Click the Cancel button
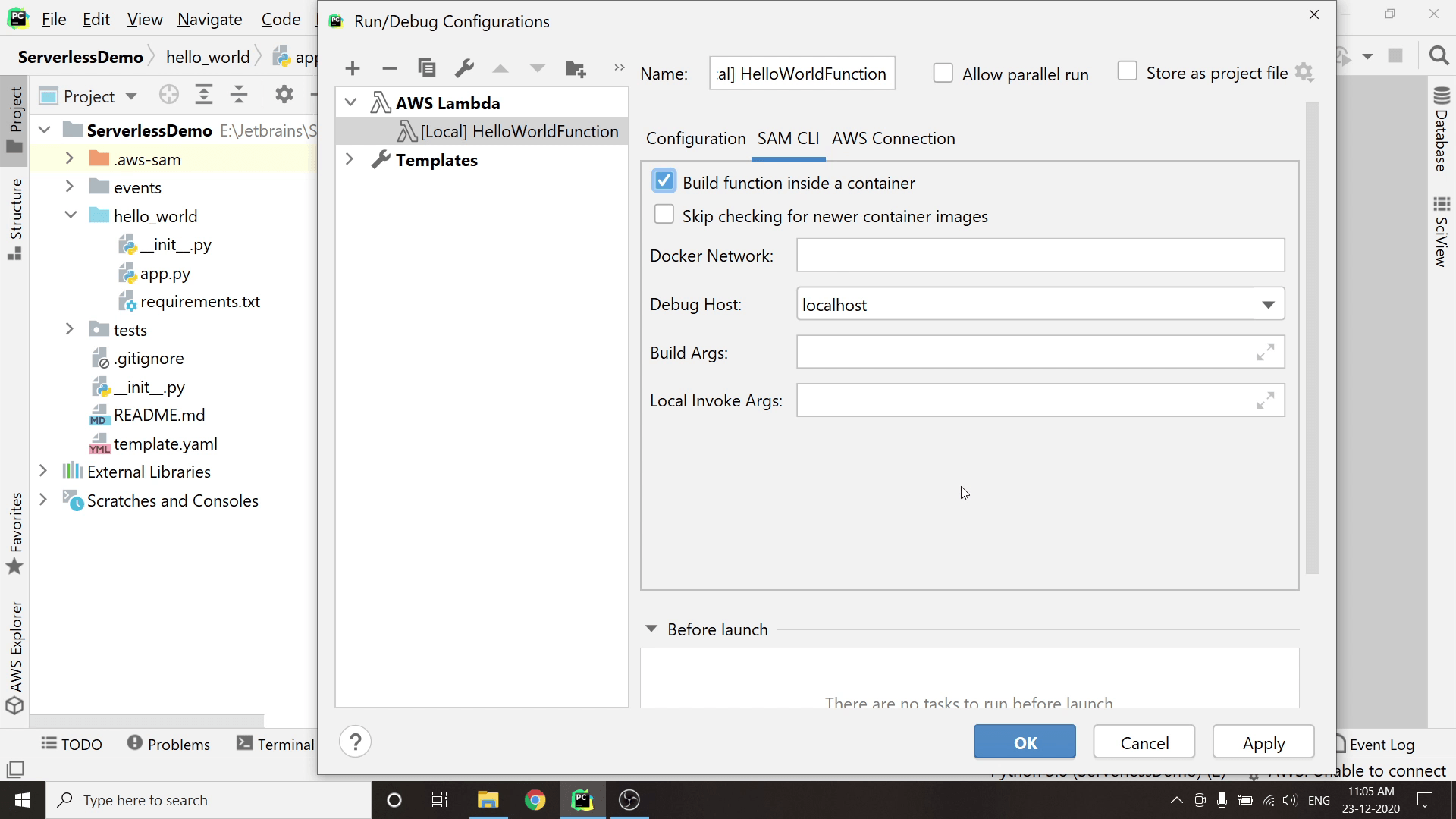 (x=1144, y=742)
